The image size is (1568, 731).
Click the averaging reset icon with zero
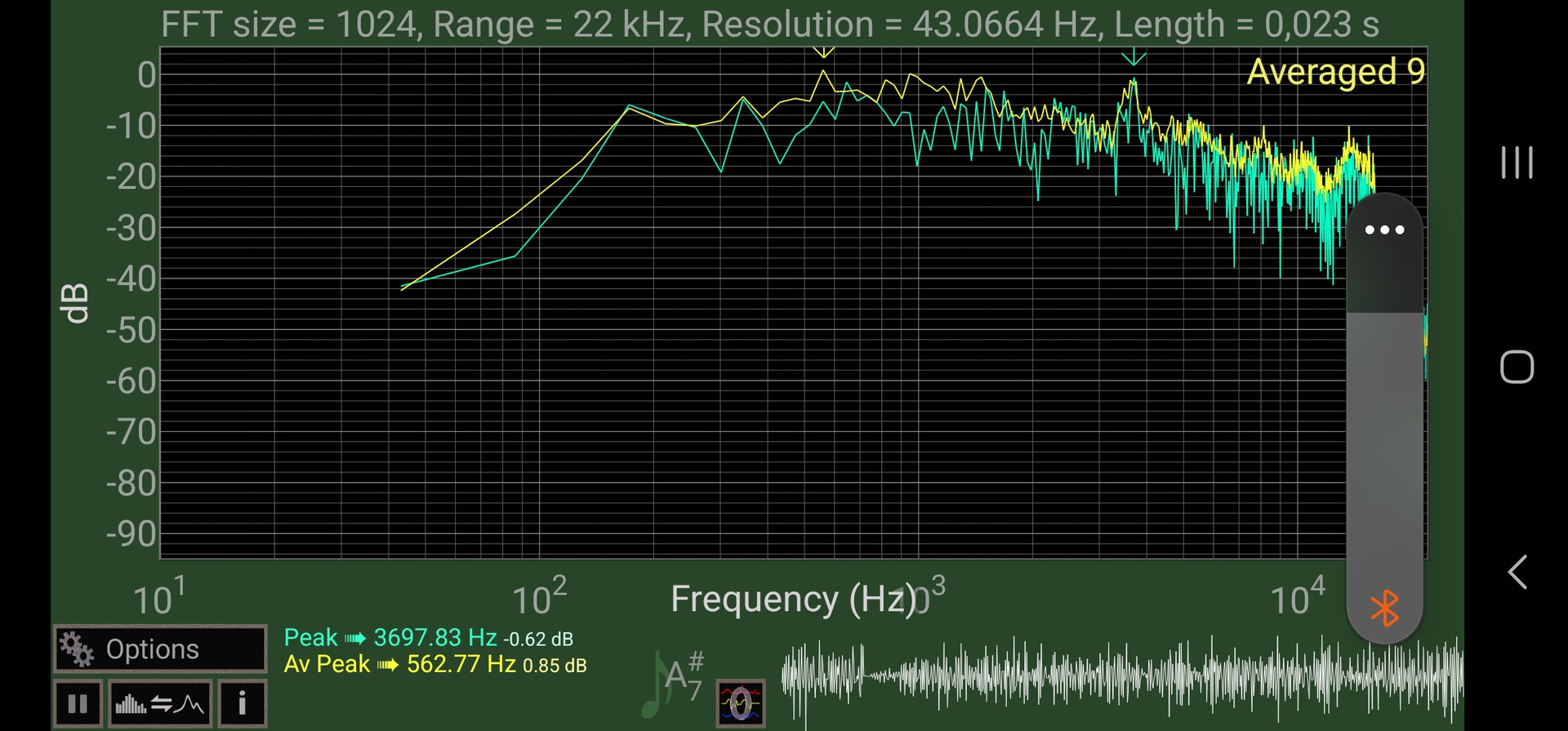click(x=740, y=703)
